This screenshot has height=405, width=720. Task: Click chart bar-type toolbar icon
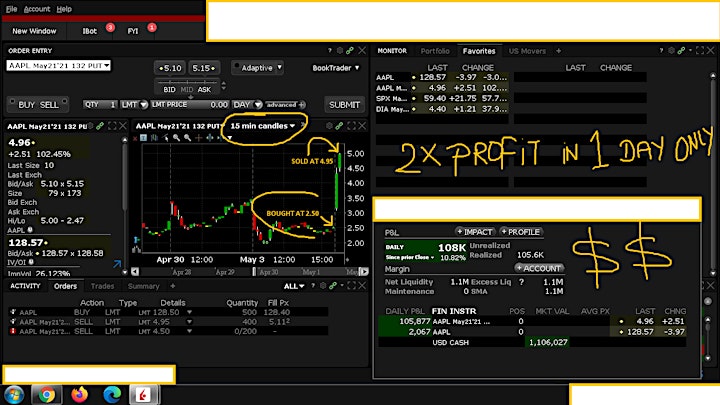pos(154,137)
